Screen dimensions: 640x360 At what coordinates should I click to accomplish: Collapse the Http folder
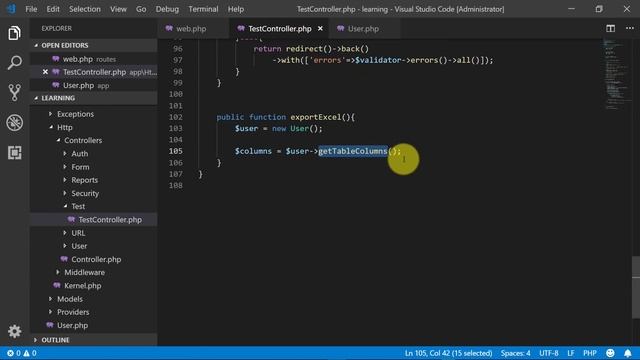coord(64,127)
